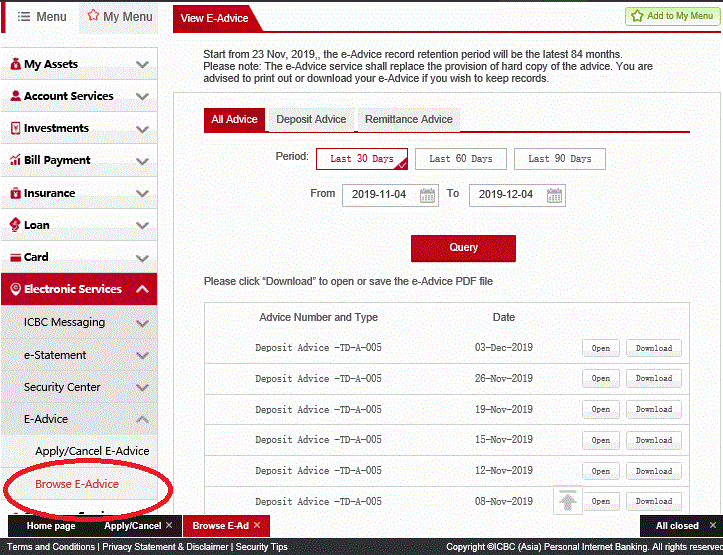The width and height of the screenshot is (723, 555).
Task: Switch to the Home page bottom tab
Action: point(51,526)
